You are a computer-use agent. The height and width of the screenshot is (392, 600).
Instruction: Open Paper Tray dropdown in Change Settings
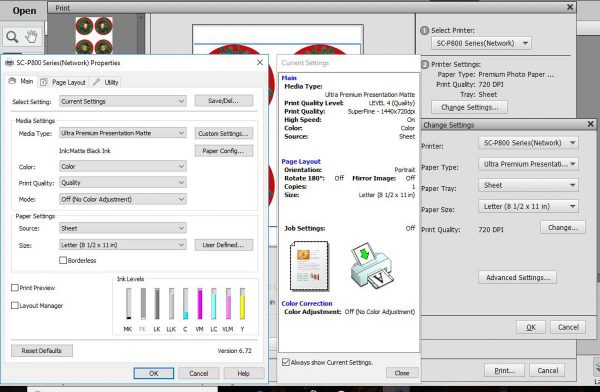528,185
